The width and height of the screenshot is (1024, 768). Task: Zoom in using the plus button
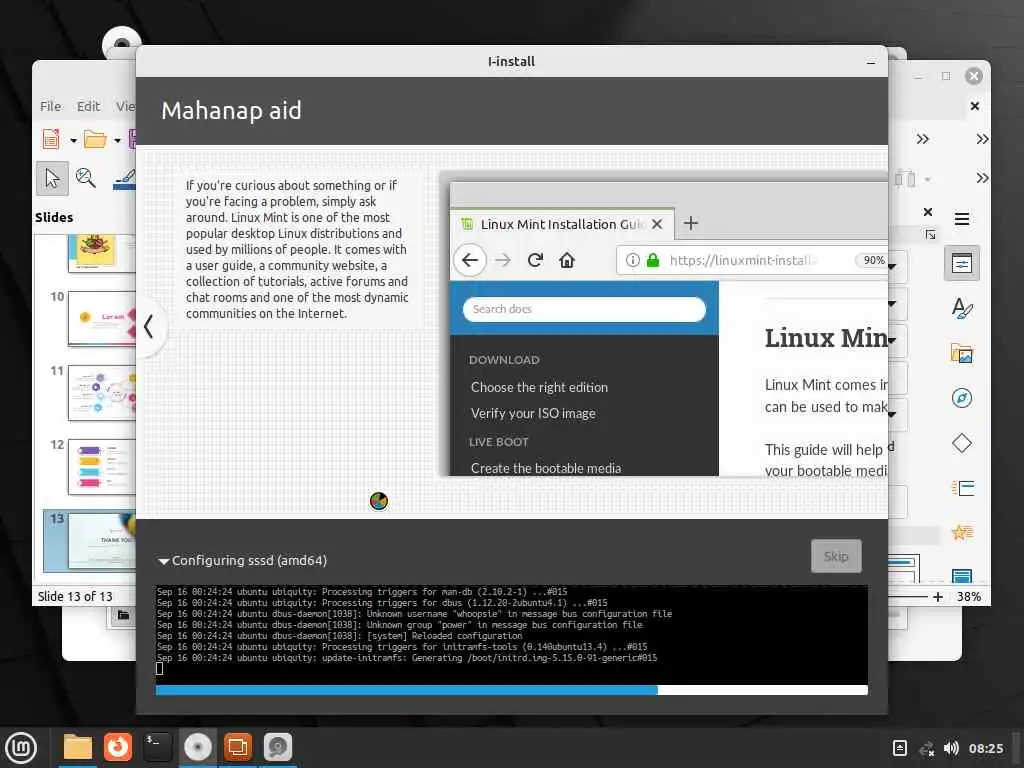click(938, 596)
